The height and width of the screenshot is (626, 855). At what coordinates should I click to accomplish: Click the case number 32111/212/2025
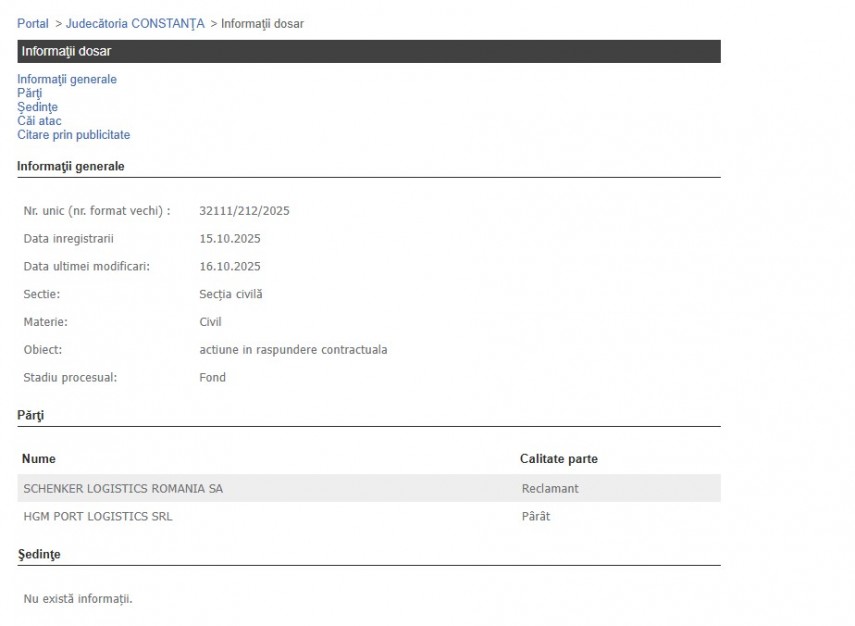click(x=244, y=211)
